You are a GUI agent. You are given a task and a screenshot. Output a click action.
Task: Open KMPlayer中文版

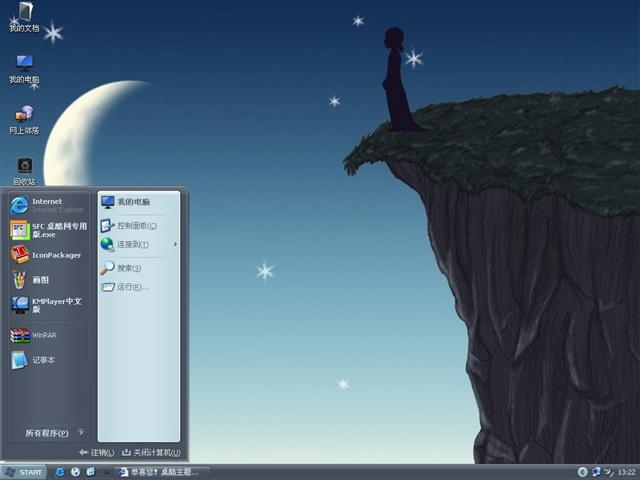click(x=48, y=305)
